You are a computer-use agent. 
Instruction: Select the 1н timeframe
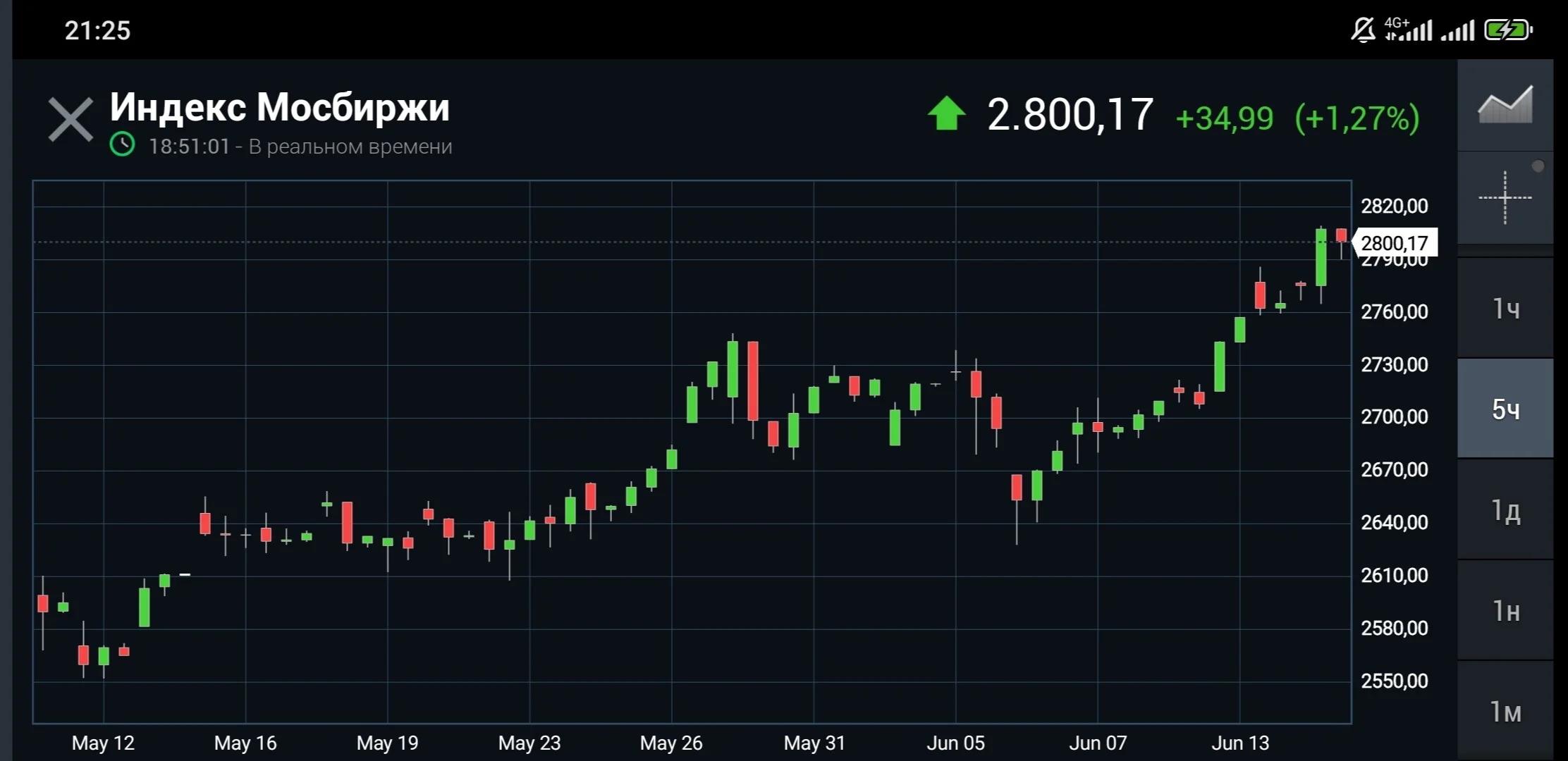click(x=1505, y=610)
